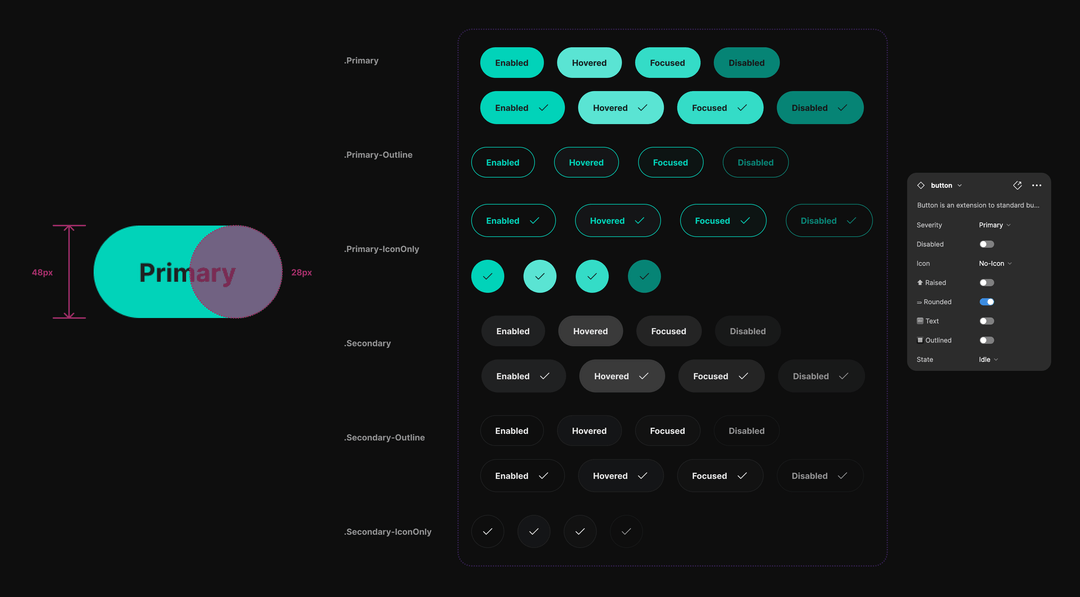The width and height of the screenshot is (1080, 597).
Task: Click the large Primary button illustration
Action: click(x=188, y=272)
